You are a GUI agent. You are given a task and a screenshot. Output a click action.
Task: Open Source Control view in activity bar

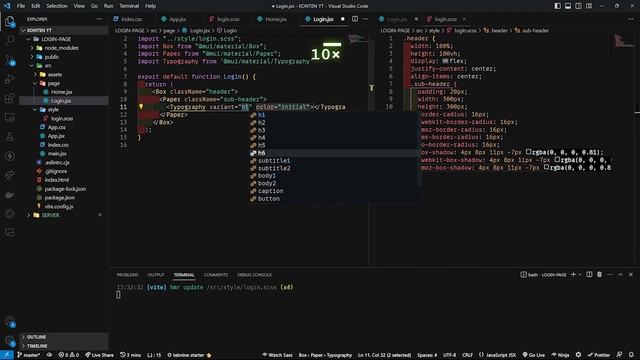(x=10, y=60)
